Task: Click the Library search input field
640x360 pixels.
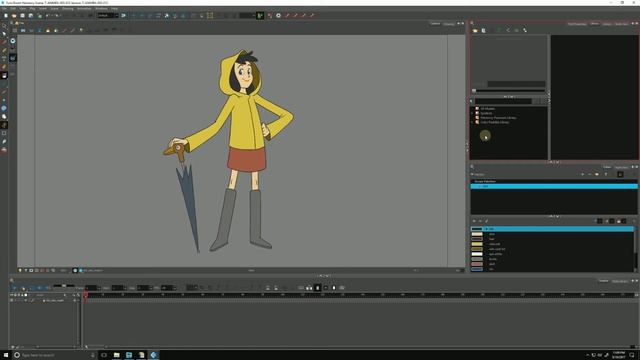Action: (x=503, y=101)
